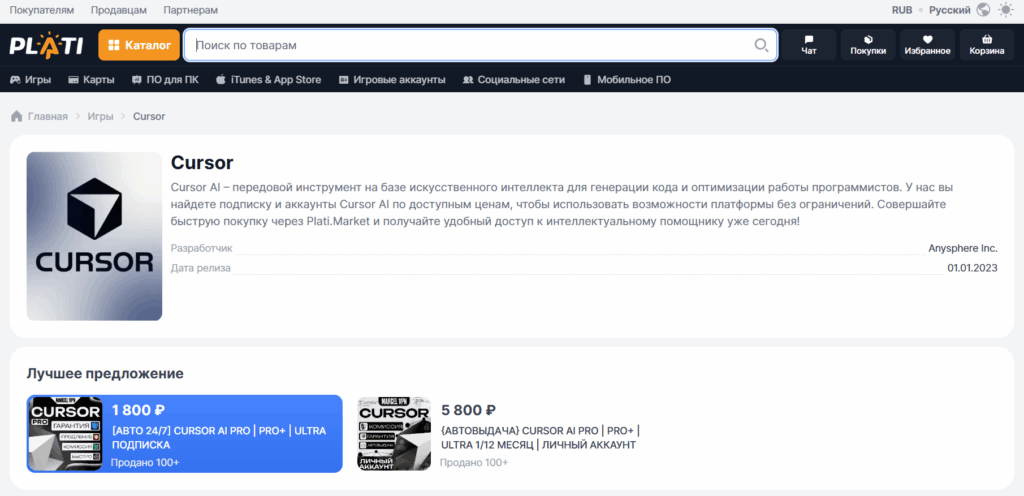Click the globe language icon
The image size is (1024, 496).
tap(983, 10)
